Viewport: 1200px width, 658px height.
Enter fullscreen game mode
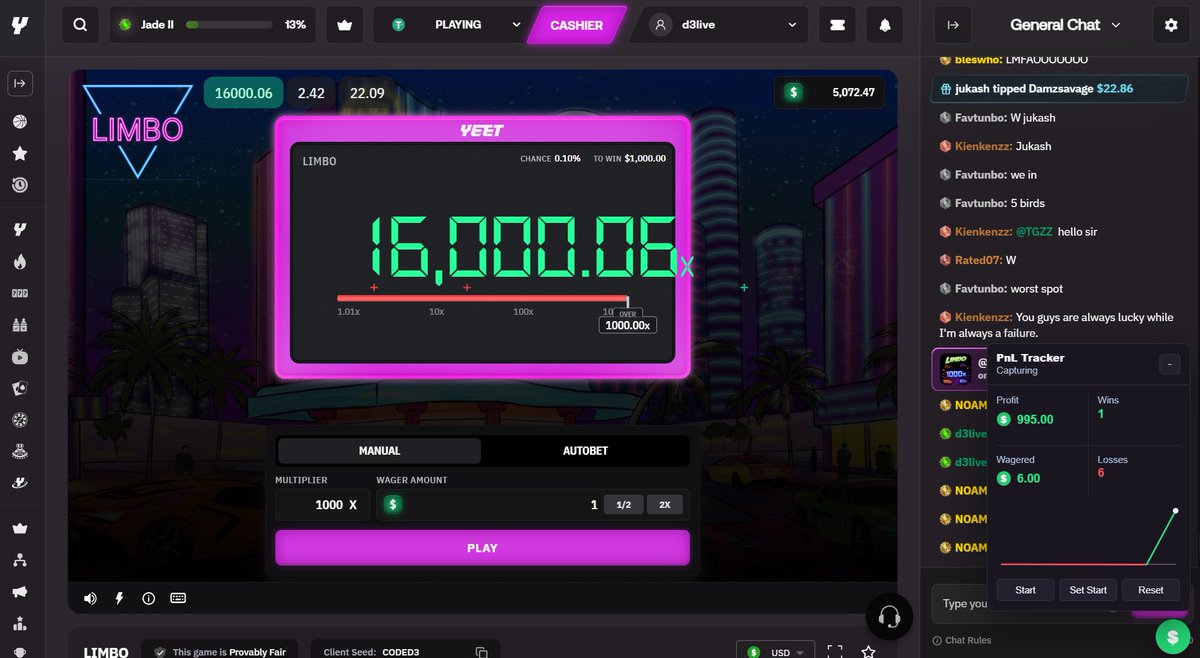pos(835,652)
